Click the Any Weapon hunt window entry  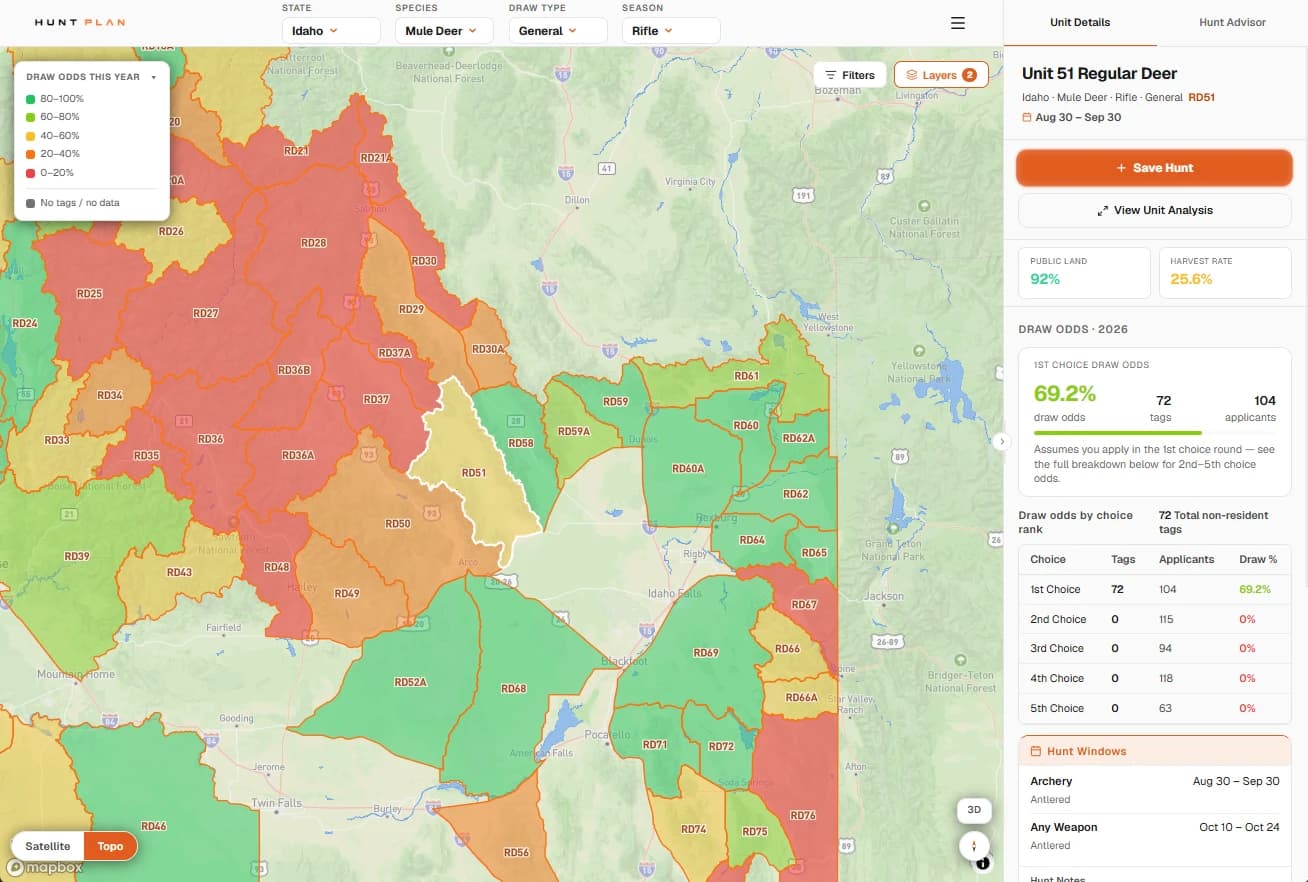(x=1155, y=835)
